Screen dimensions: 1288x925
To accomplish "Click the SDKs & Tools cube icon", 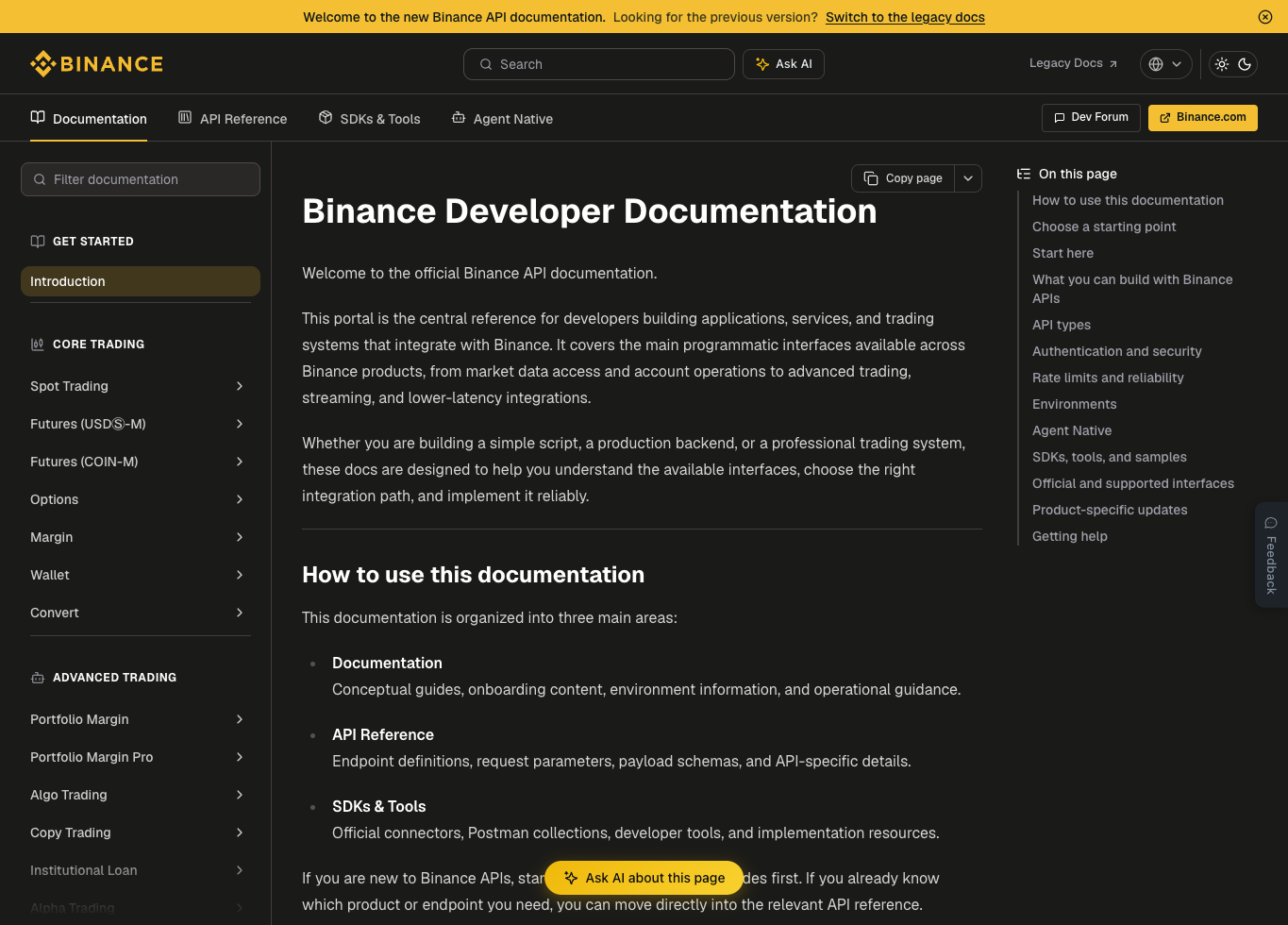I will [x=326, y=117].
